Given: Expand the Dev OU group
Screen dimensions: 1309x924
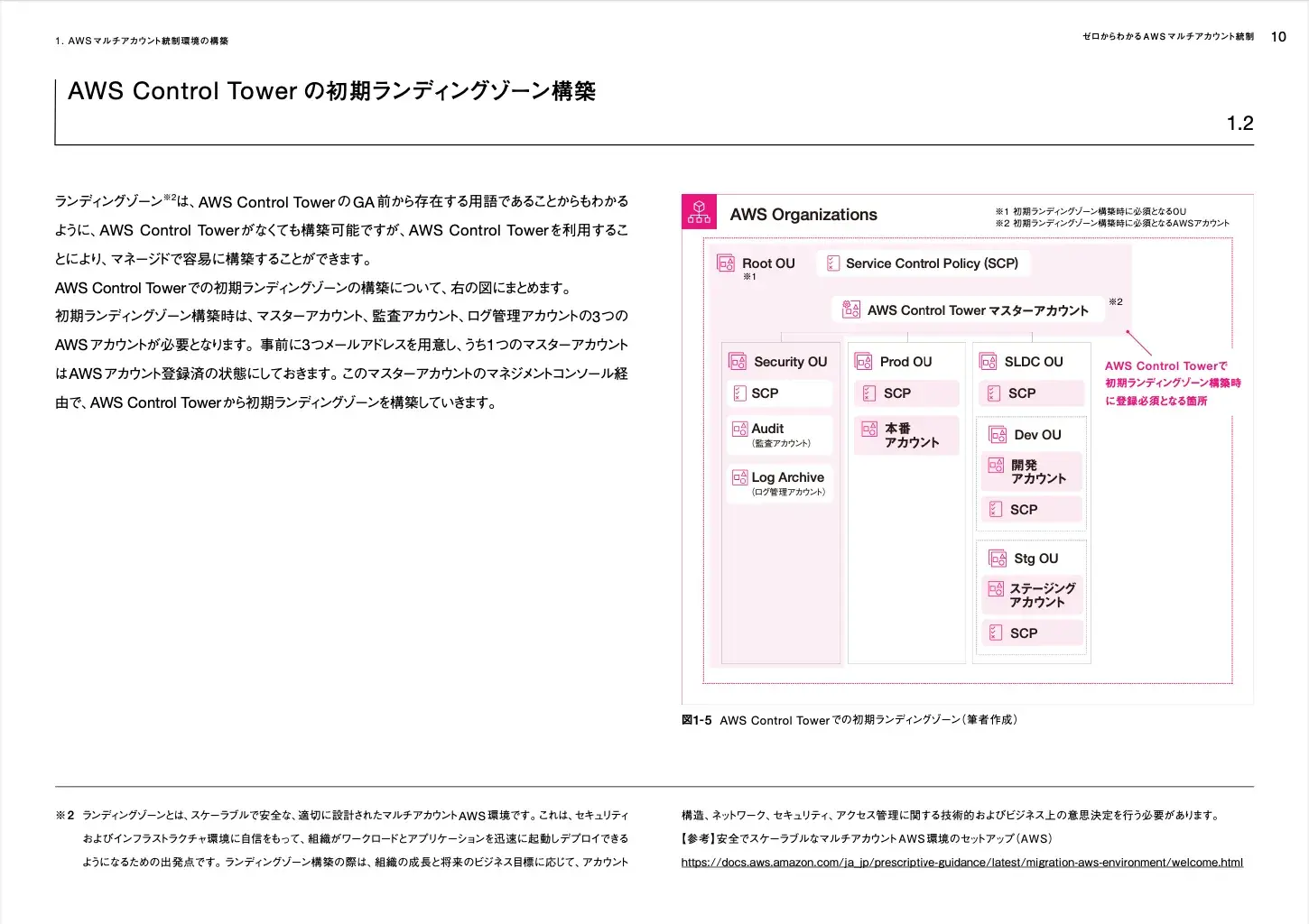Looking at the screenshot, I should 998,434.
